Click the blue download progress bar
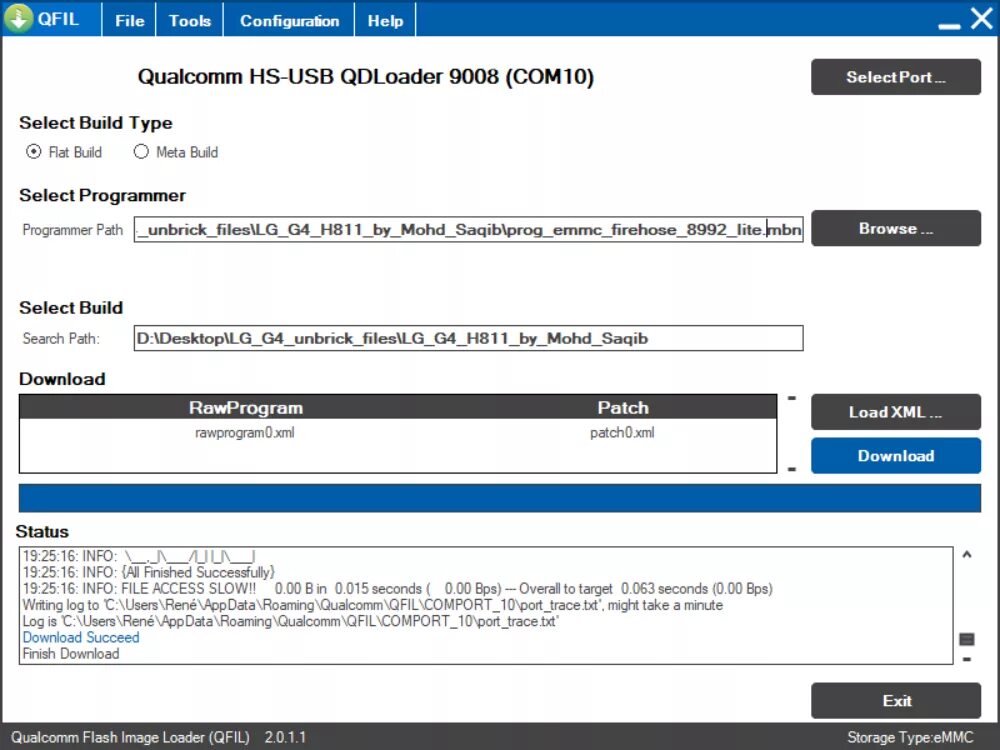 pos(500,498)
